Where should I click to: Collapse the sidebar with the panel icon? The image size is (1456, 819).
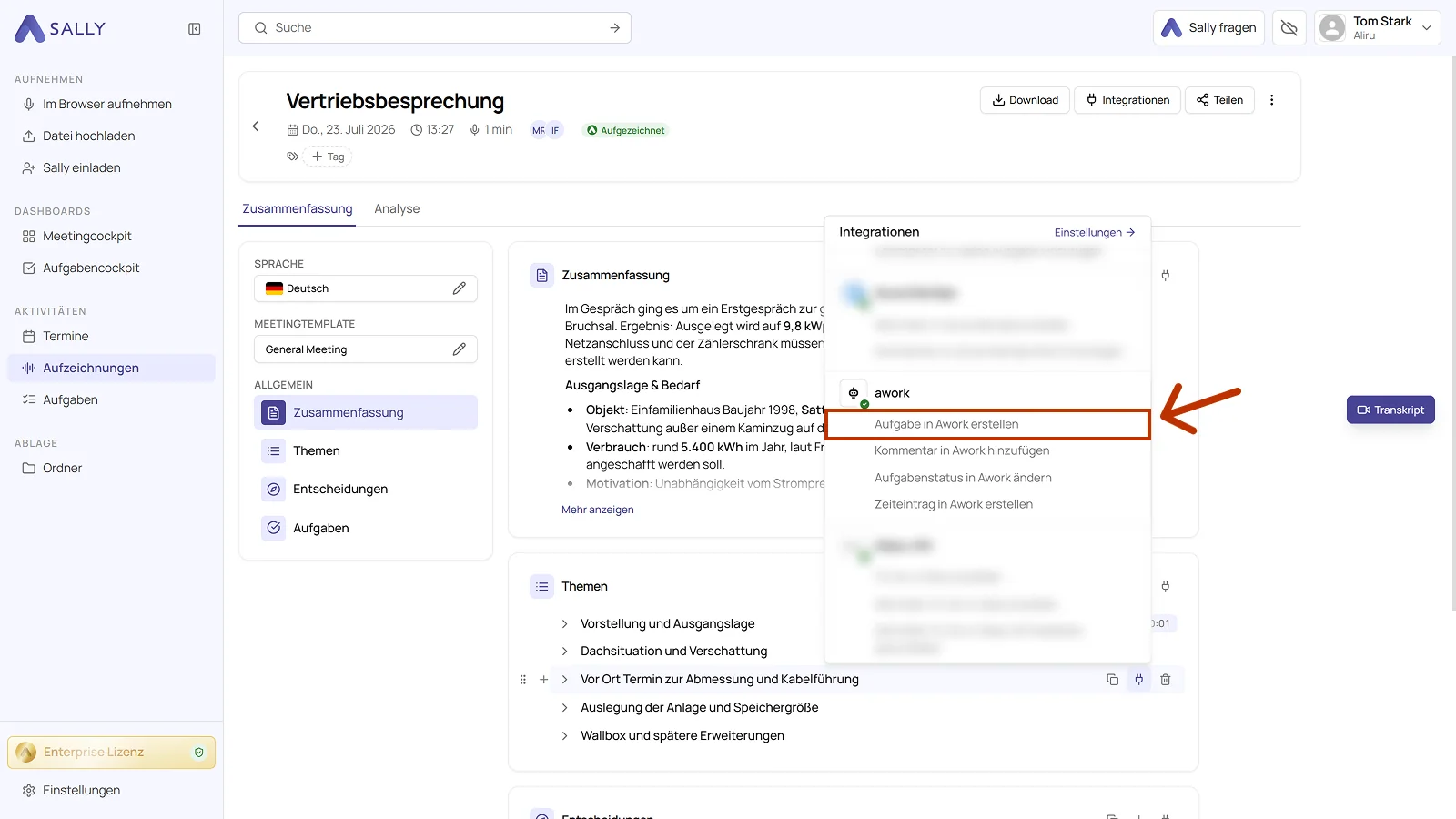pos(195,29)
